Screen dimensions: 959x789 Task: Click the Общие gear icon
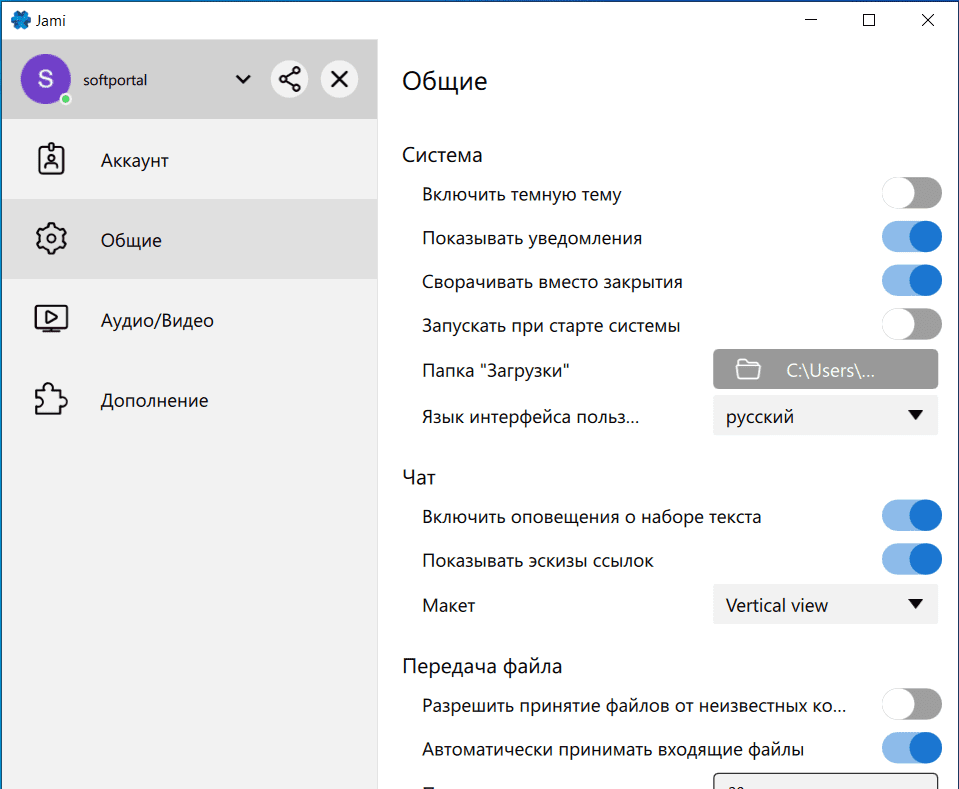(x=51, y=240)
